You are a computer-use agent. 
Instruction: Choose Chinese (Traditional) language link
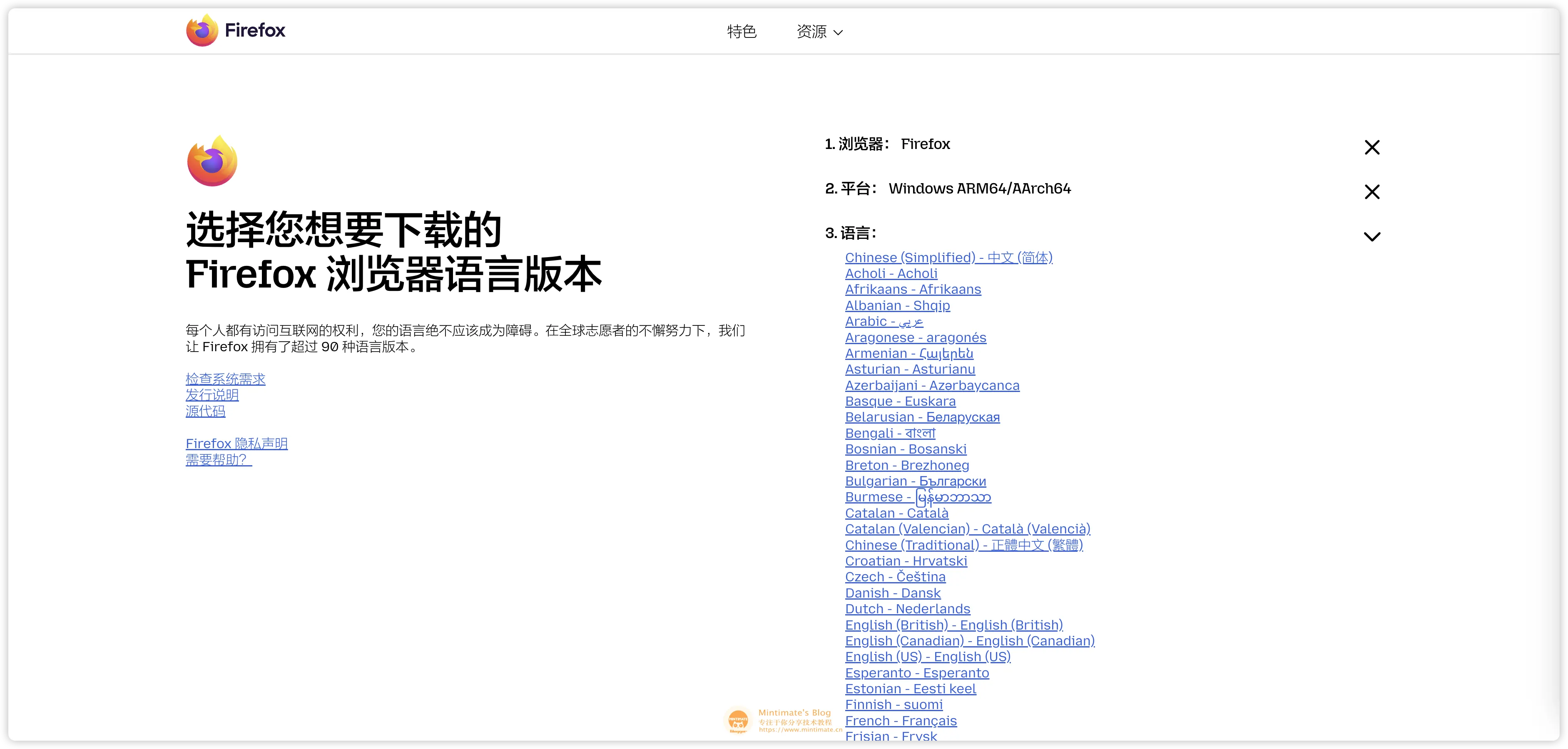click(x=963, y=545)
